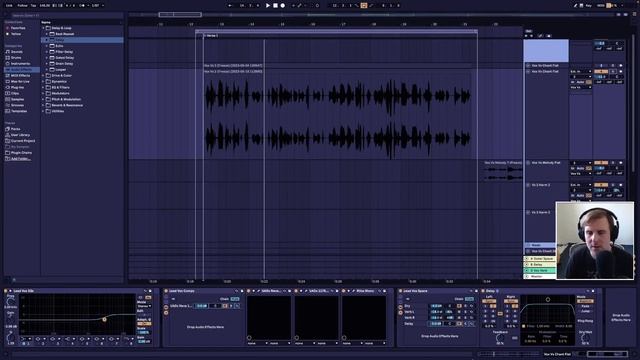Toggle the Follow button
This screenshot has height=360, width=640.
[x=22, y=6]
